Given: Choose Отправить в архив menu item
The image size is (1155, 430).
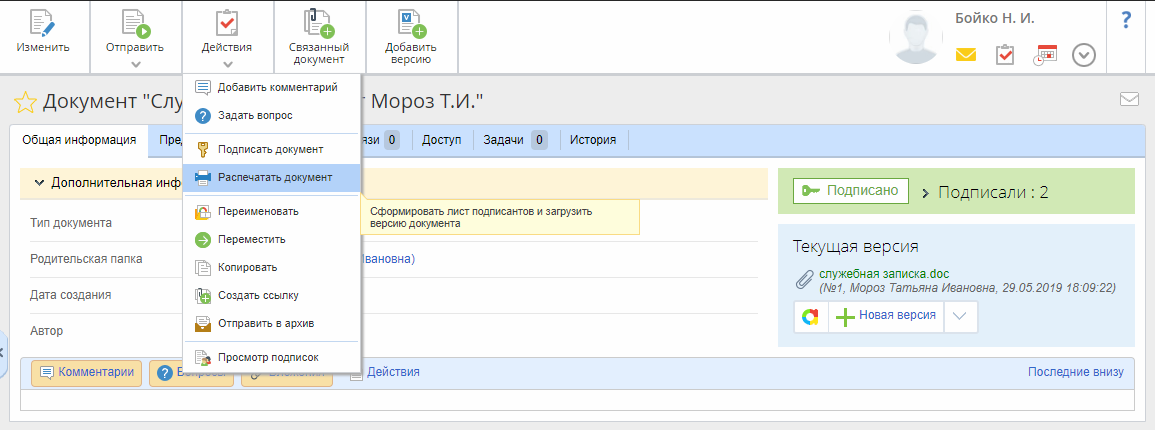Looking at the screenshot, I should coord(265,323).
